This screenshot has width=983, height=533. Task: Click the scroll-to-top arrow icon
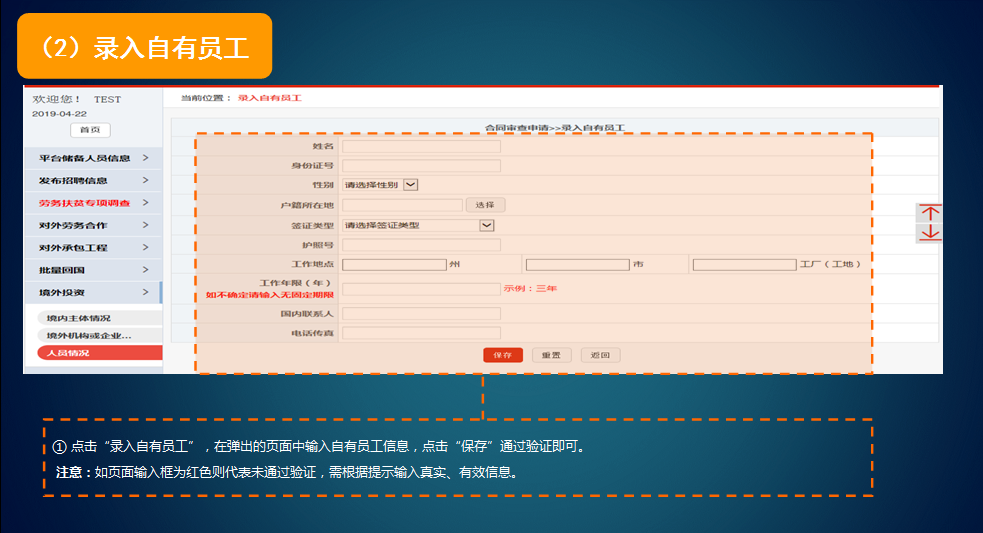point(930,213)
